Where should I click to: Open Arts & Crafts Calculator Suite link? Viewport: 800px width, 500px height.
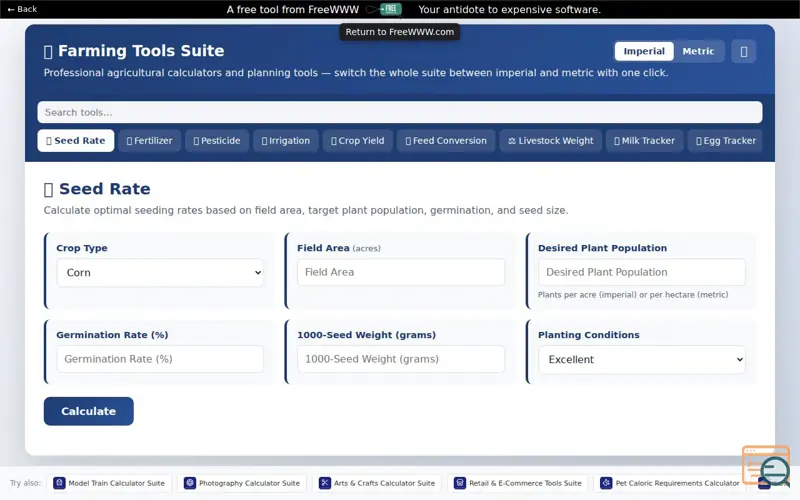377,483
